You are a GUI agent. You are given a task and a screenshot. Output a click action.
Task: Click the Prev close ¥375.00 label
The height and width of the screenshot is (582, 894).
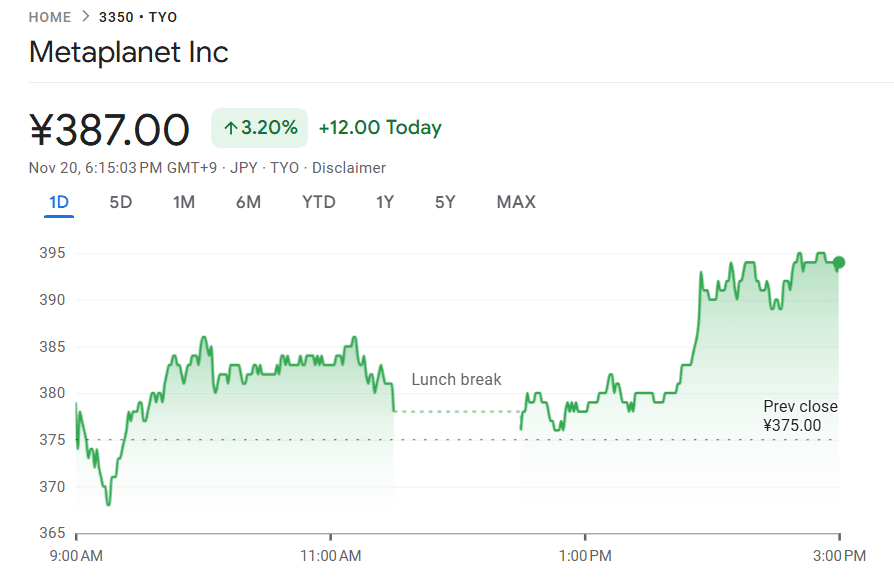(799, 415)
